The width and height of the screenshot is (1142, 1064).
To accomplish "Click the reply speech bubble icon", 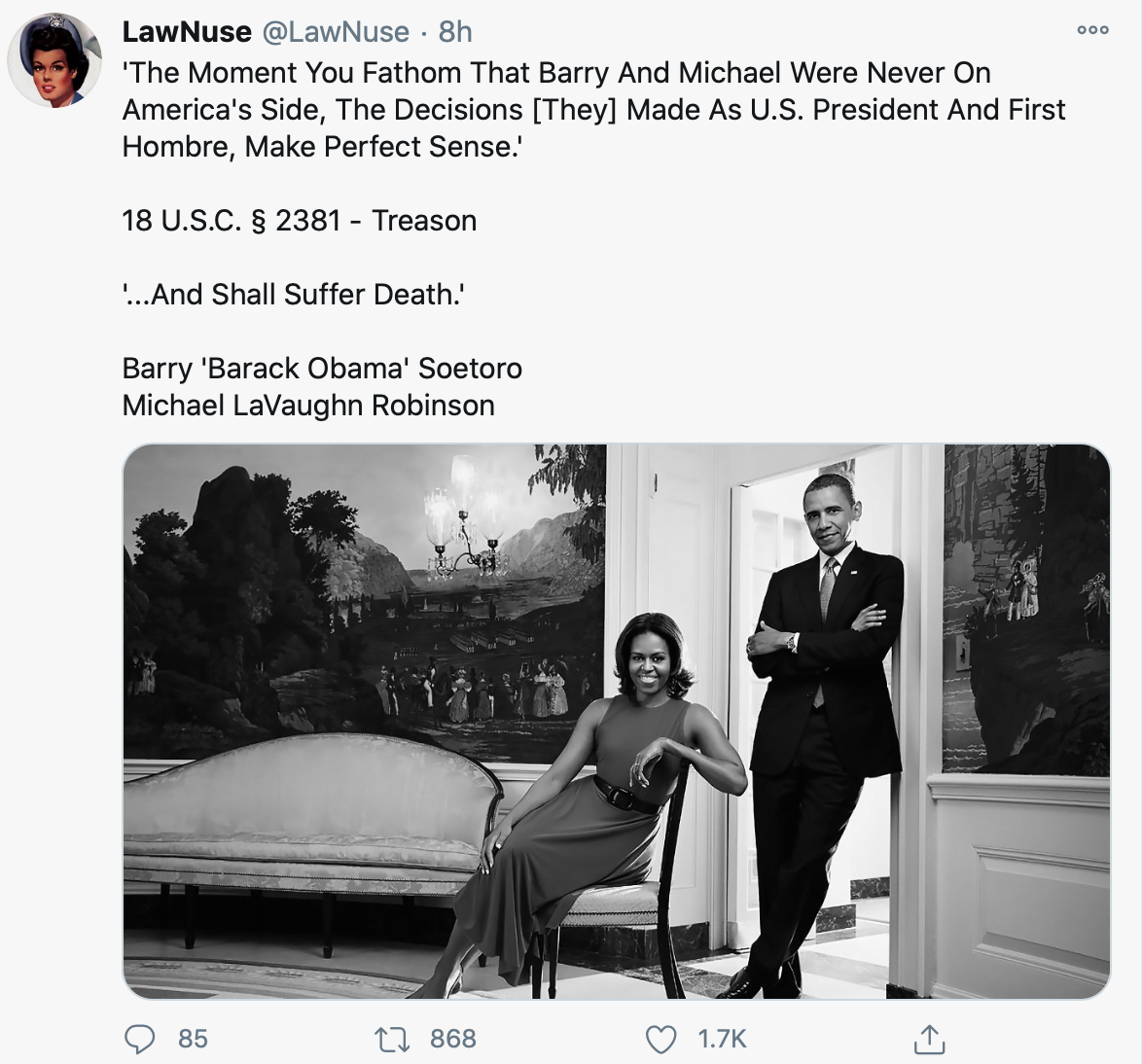I will point(140,1039).
